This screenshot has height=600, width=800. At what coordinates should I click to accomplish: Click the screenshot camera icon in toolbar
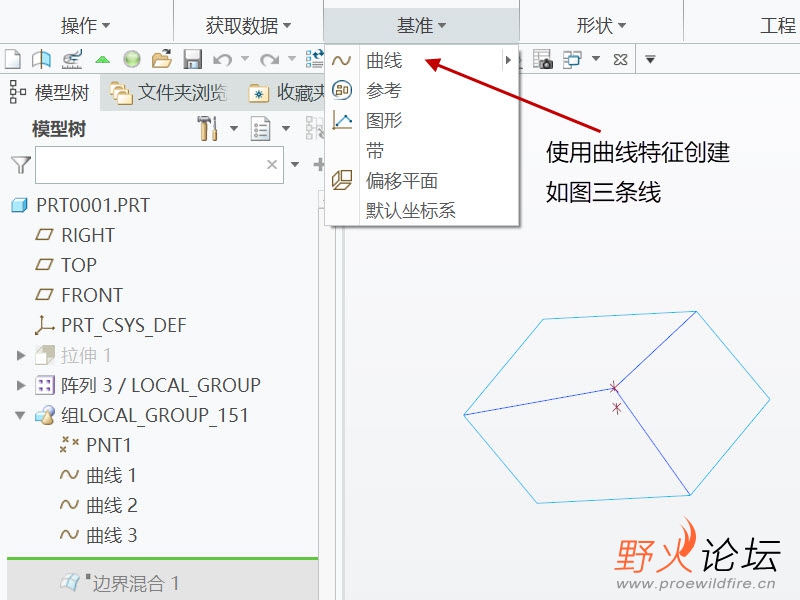(542, 59)
